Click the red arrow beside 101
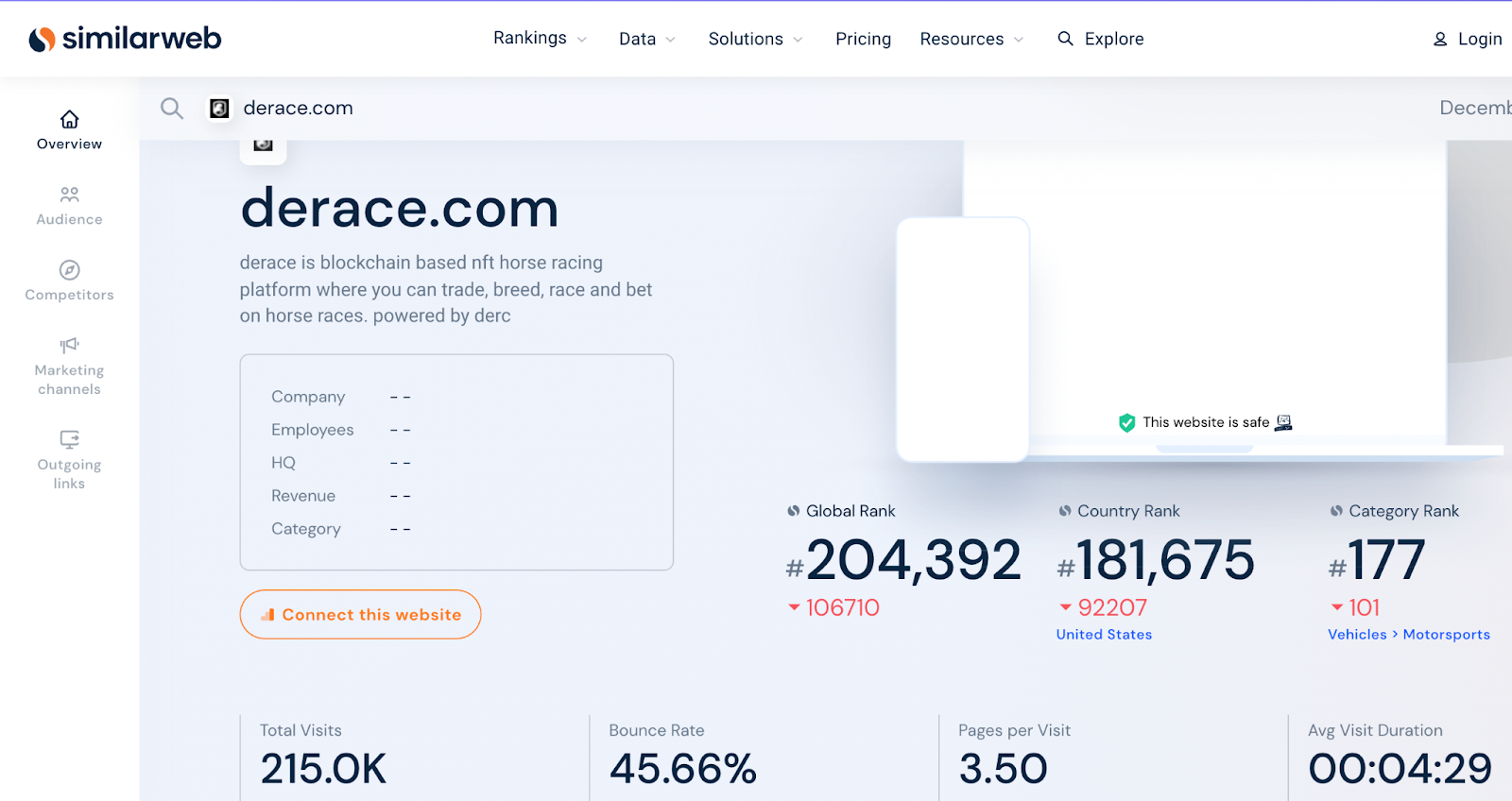This screenshot has height=801, width=1512. [x=1337, y=607]
